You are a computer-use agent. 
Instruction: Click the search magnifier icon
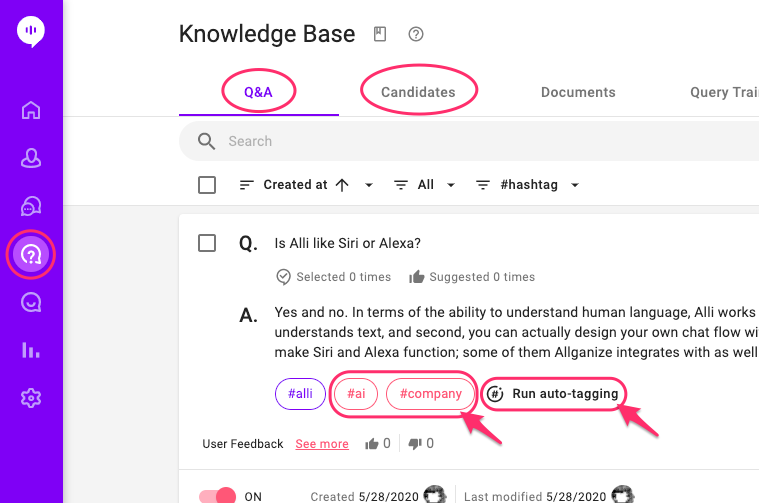pos(206,141)
